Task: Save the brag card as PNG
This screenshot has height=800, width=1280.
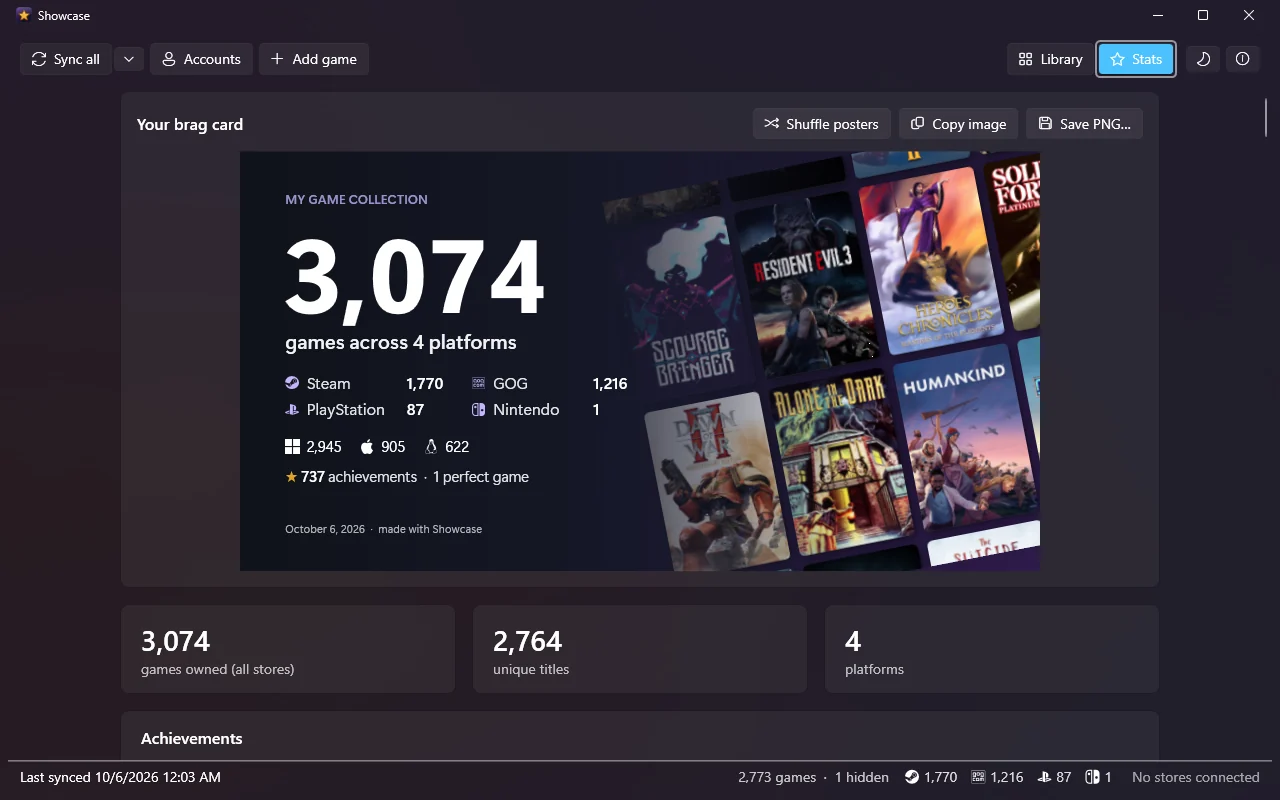Action: point(1084,124)
